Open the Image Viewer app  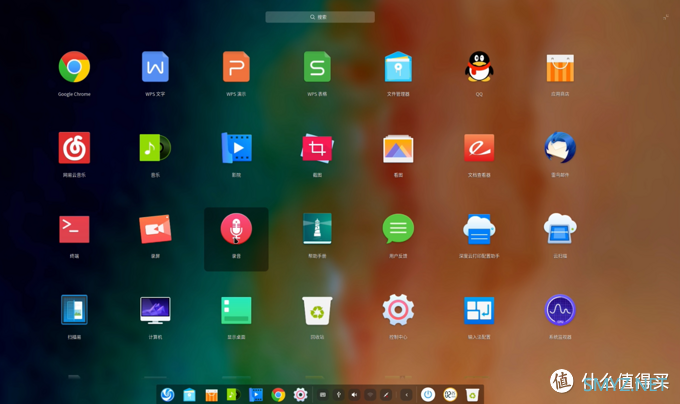click(398, 149)
